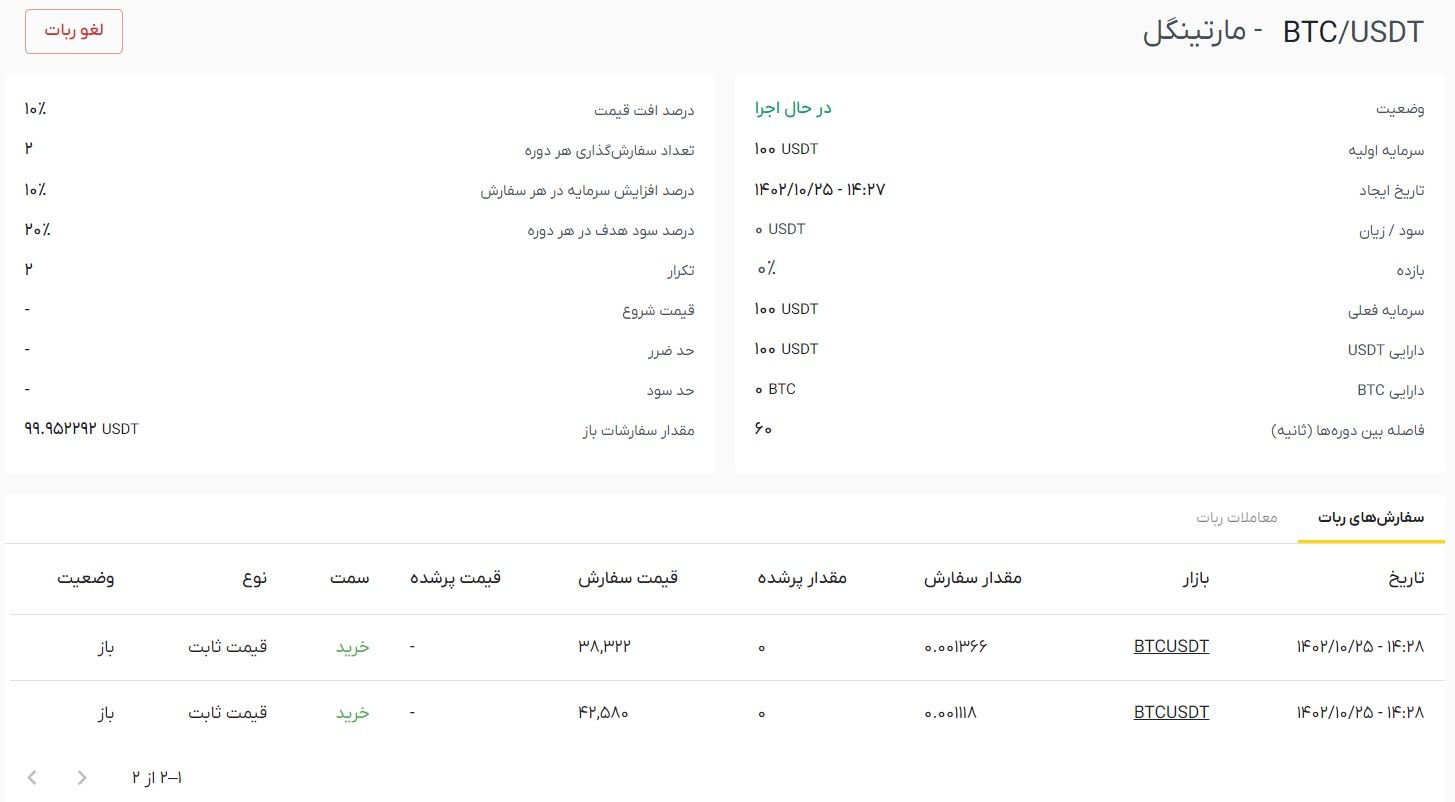Click green خرید label in 38,322 row
This screenshot has width=1455, height=802.
click(x=352, y=647)
